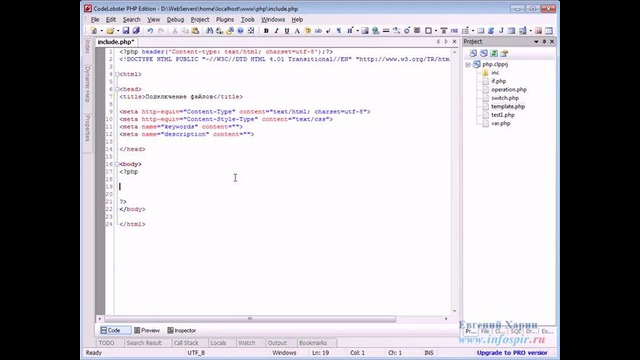640x360 pixels.
Task: Select template.php in the Project tree
Action: tap(508, 107)
